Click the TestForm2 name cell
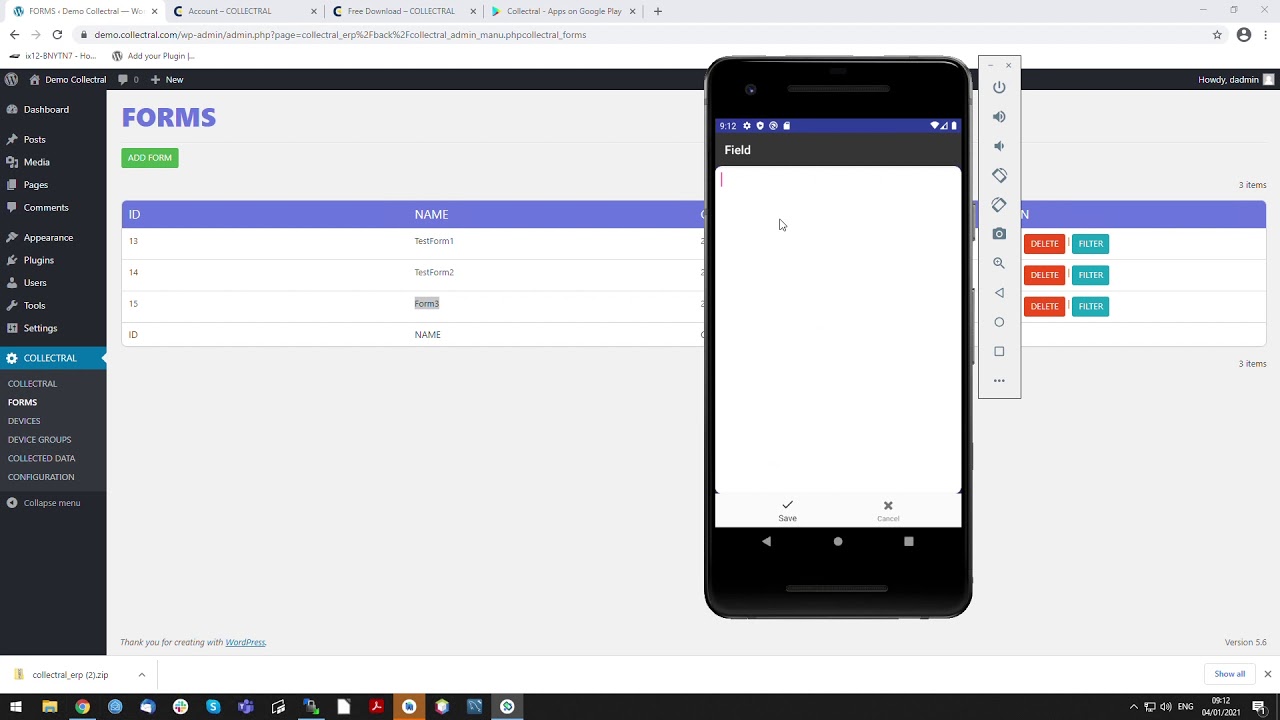This screenshot has height=720, width=1280. click(434, 272)
